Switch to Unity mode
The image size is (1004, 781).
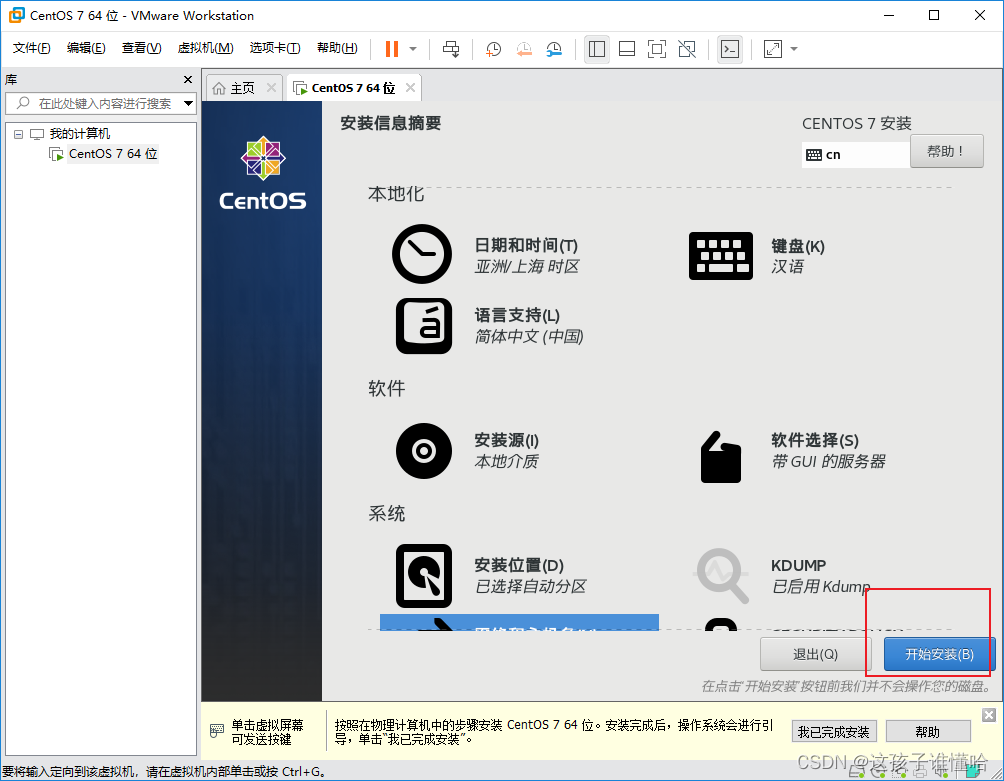tap(687, 49)
